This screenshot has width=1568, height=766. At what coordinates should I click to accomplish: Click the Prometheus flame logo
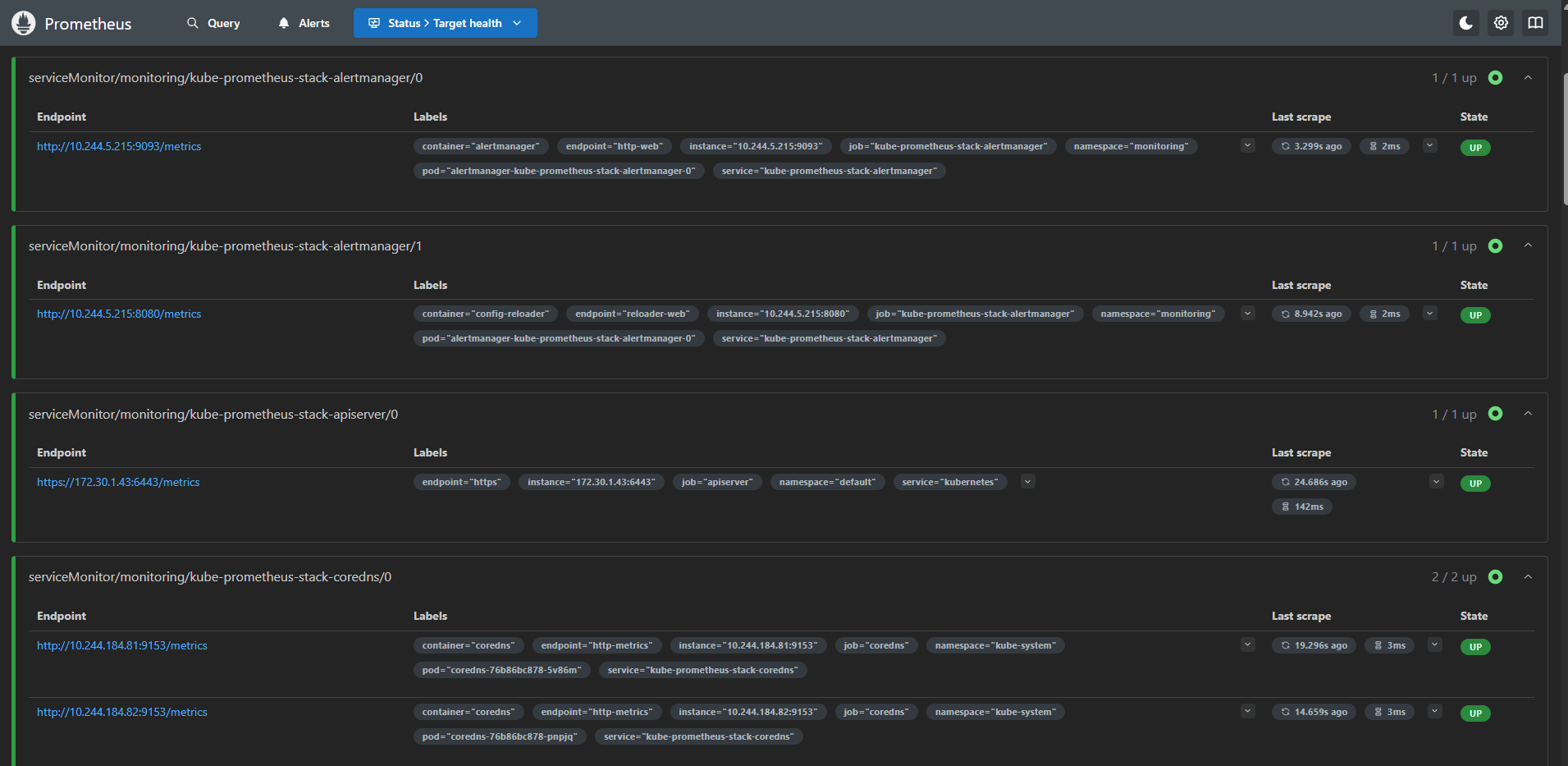point(24,23)
